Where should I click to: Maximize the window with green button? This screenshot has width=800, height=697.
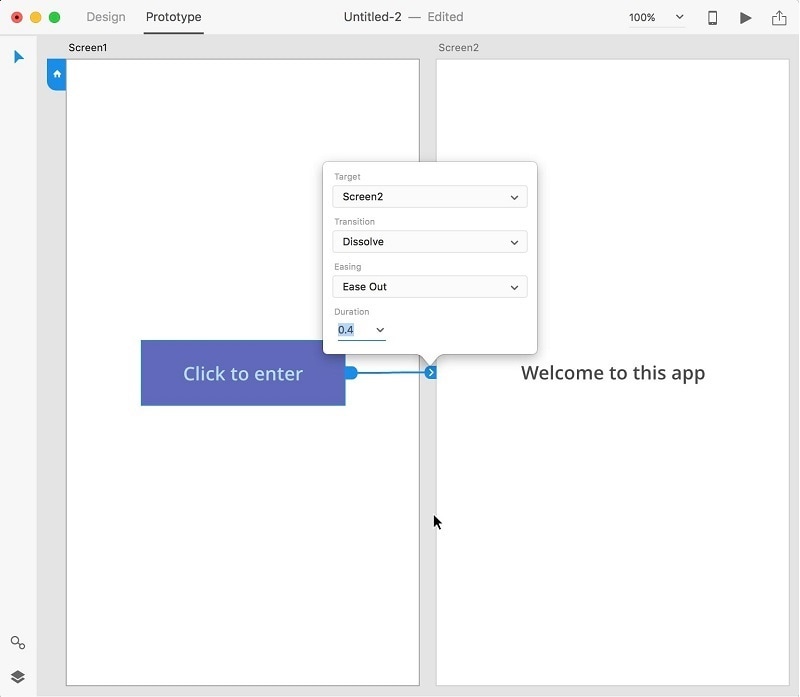pos(55,17)
